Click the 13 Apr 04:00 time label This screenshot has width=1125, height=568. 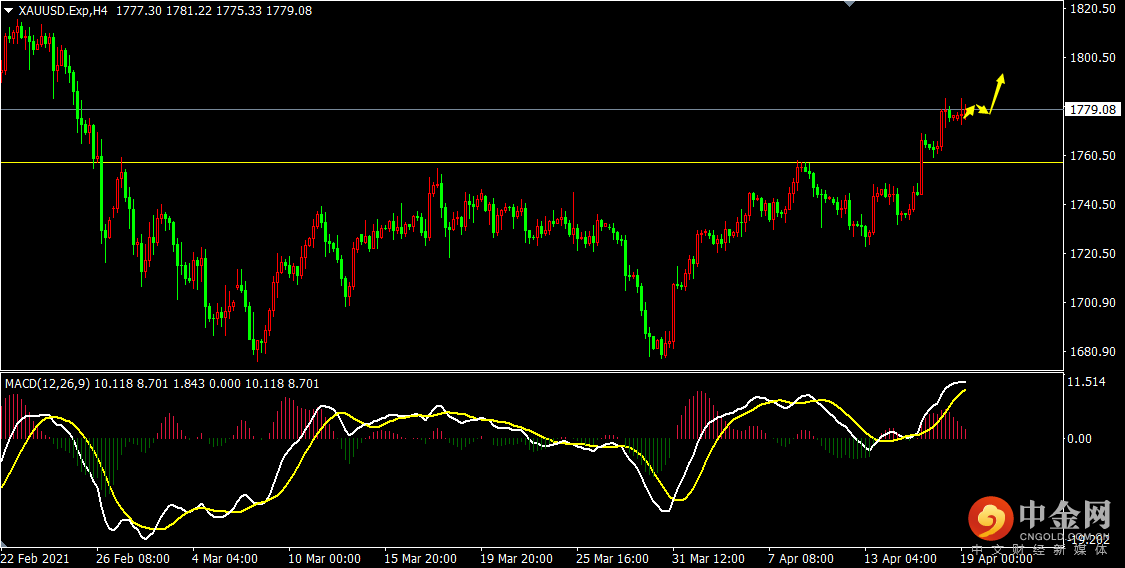point(900,559)
